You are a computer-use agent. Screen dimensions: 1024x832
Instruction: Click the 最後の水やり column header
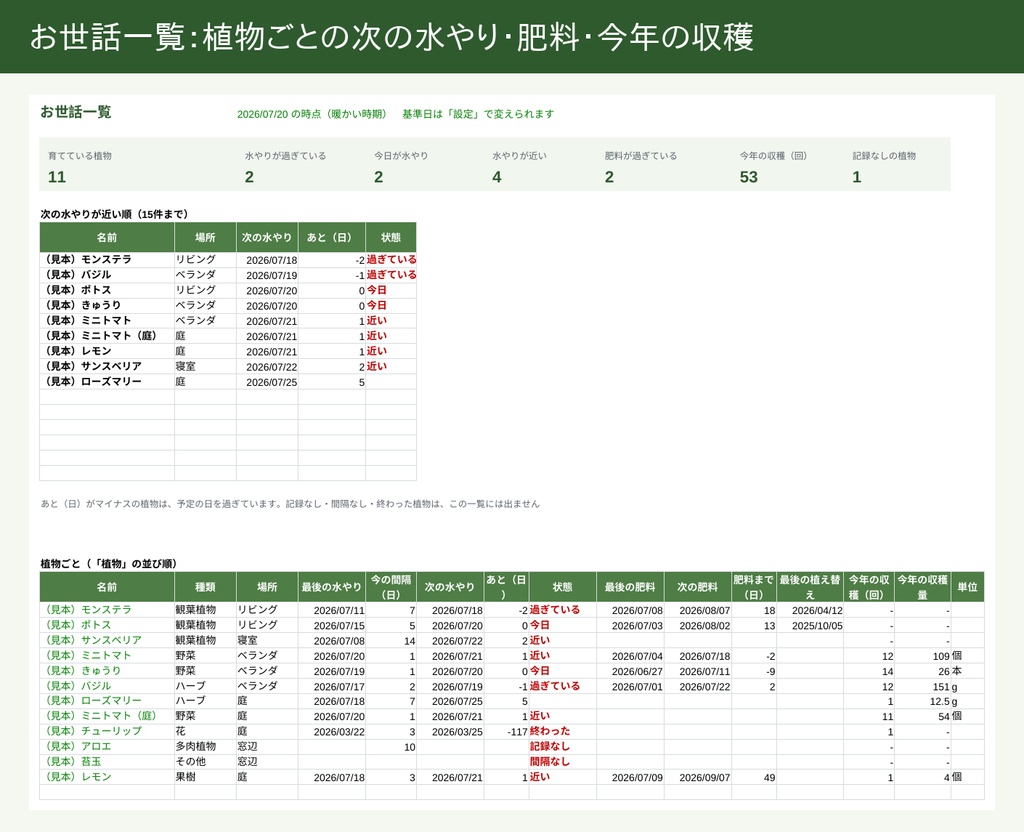click(331, 587)
